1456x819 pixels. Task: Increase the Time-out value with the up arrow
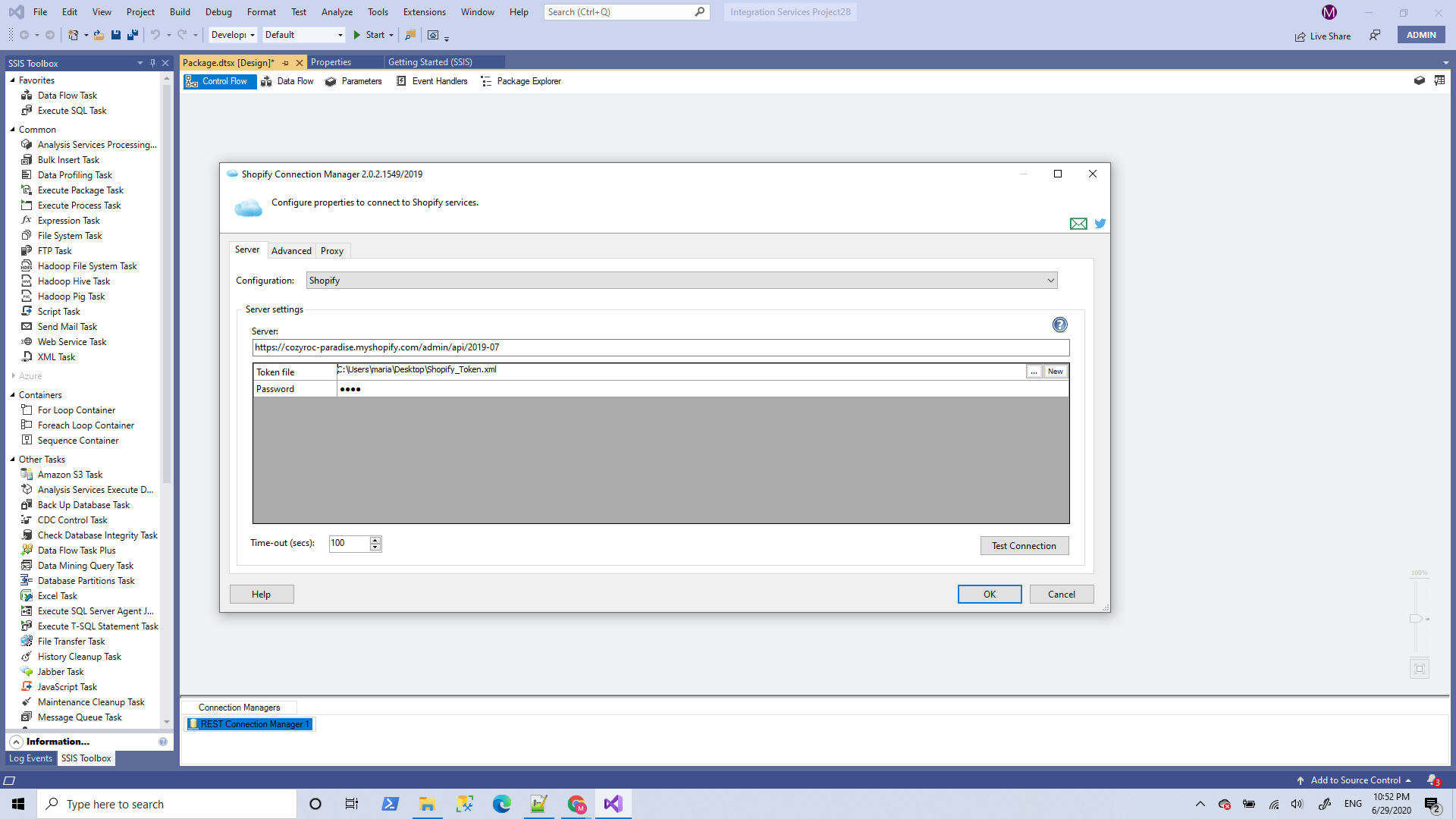[x=375, y=540]
